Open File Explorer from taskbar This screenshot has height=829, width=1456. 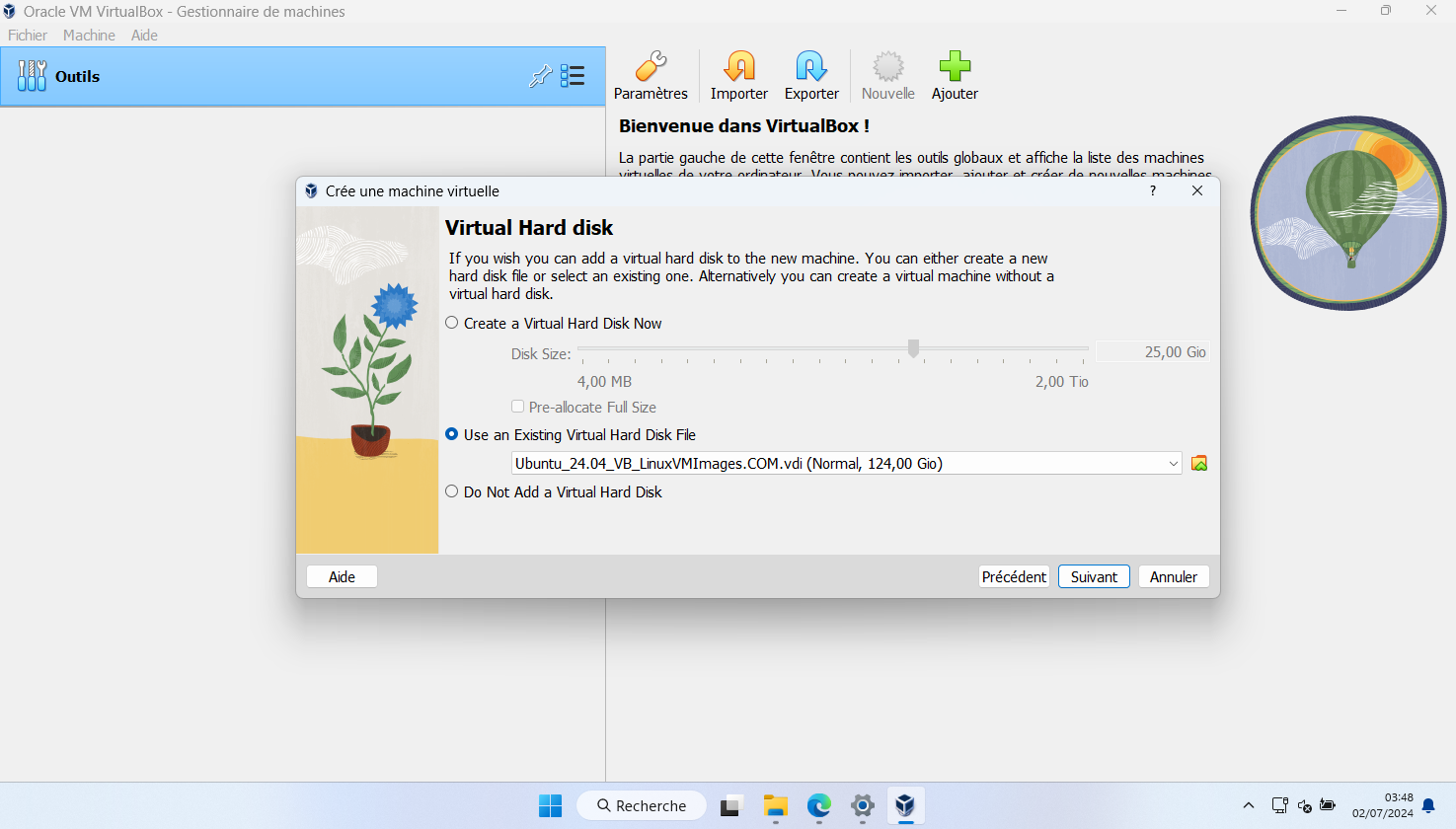point(776,806)
